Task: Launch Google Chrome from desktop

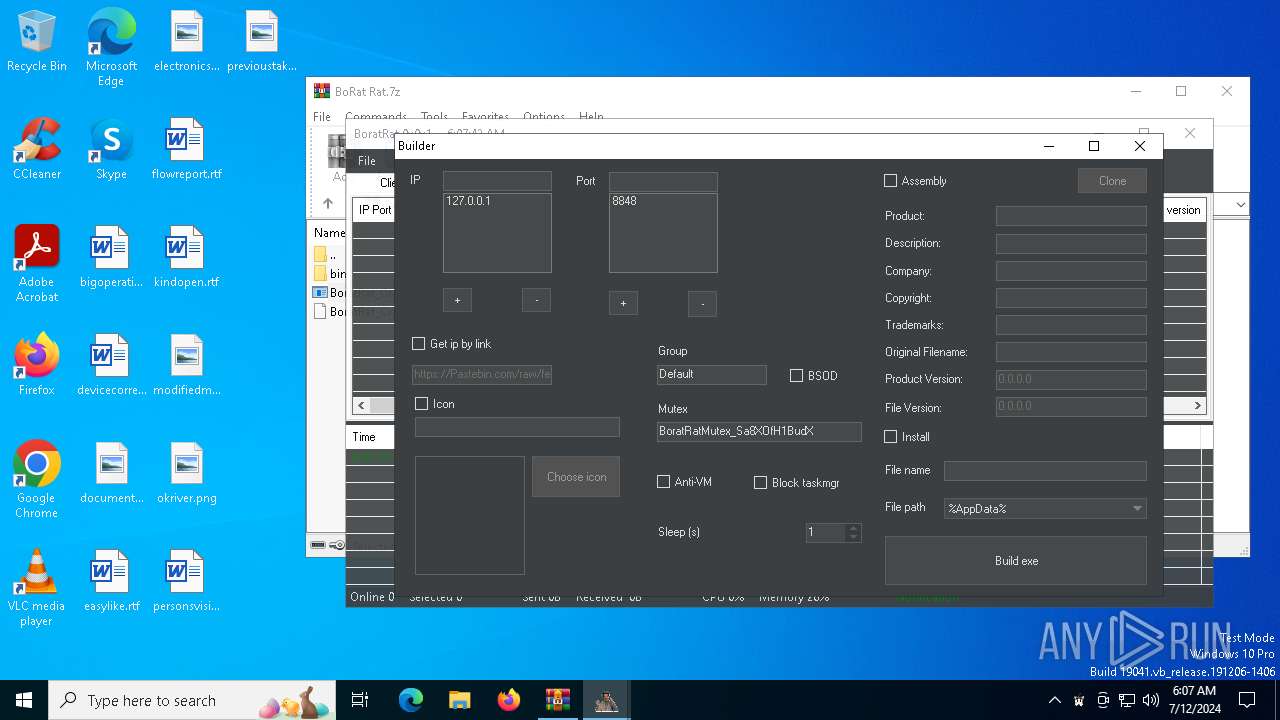Action: pos(37,479)
